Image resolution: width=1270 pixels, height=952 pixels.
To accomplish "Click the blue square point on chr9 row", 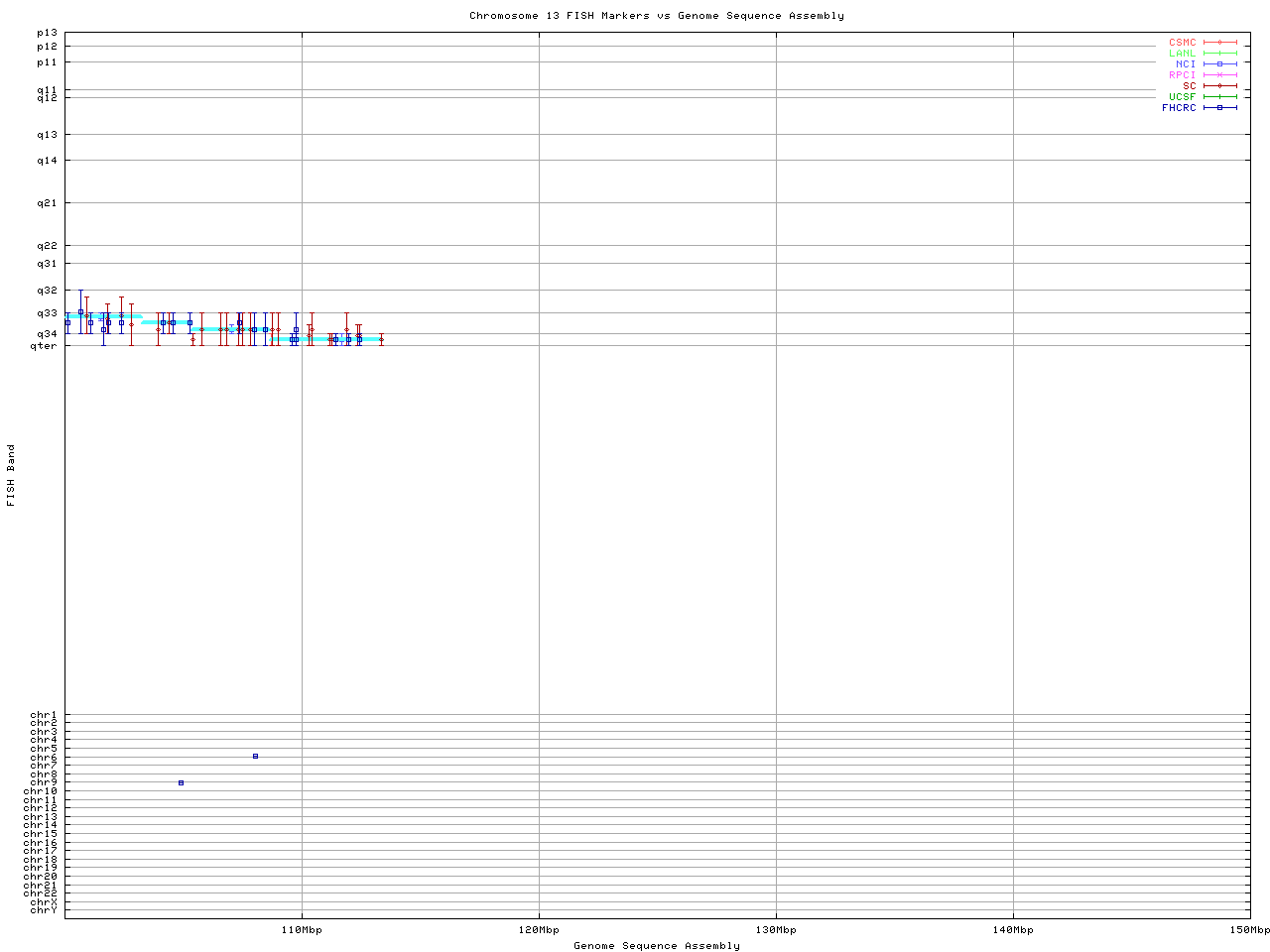I will [x=181, y=783].
